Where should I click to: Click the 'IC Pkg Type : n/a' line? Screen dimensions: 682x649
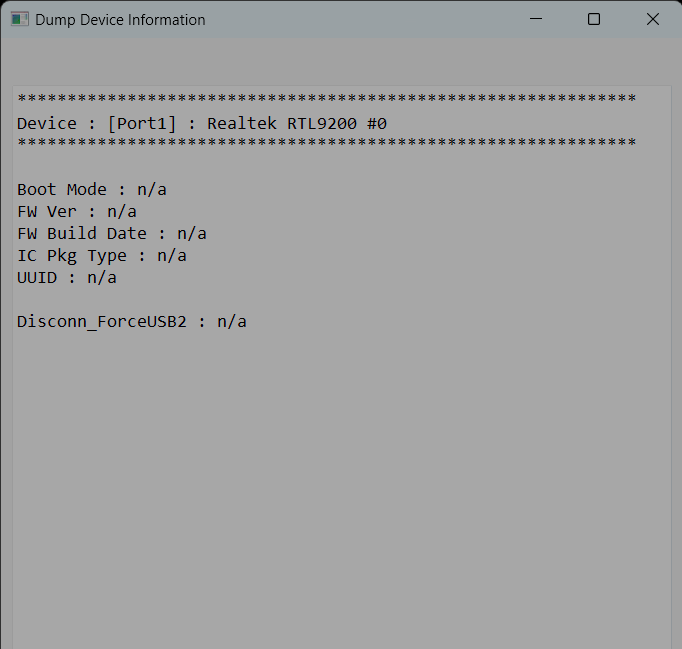click(102, 256)
